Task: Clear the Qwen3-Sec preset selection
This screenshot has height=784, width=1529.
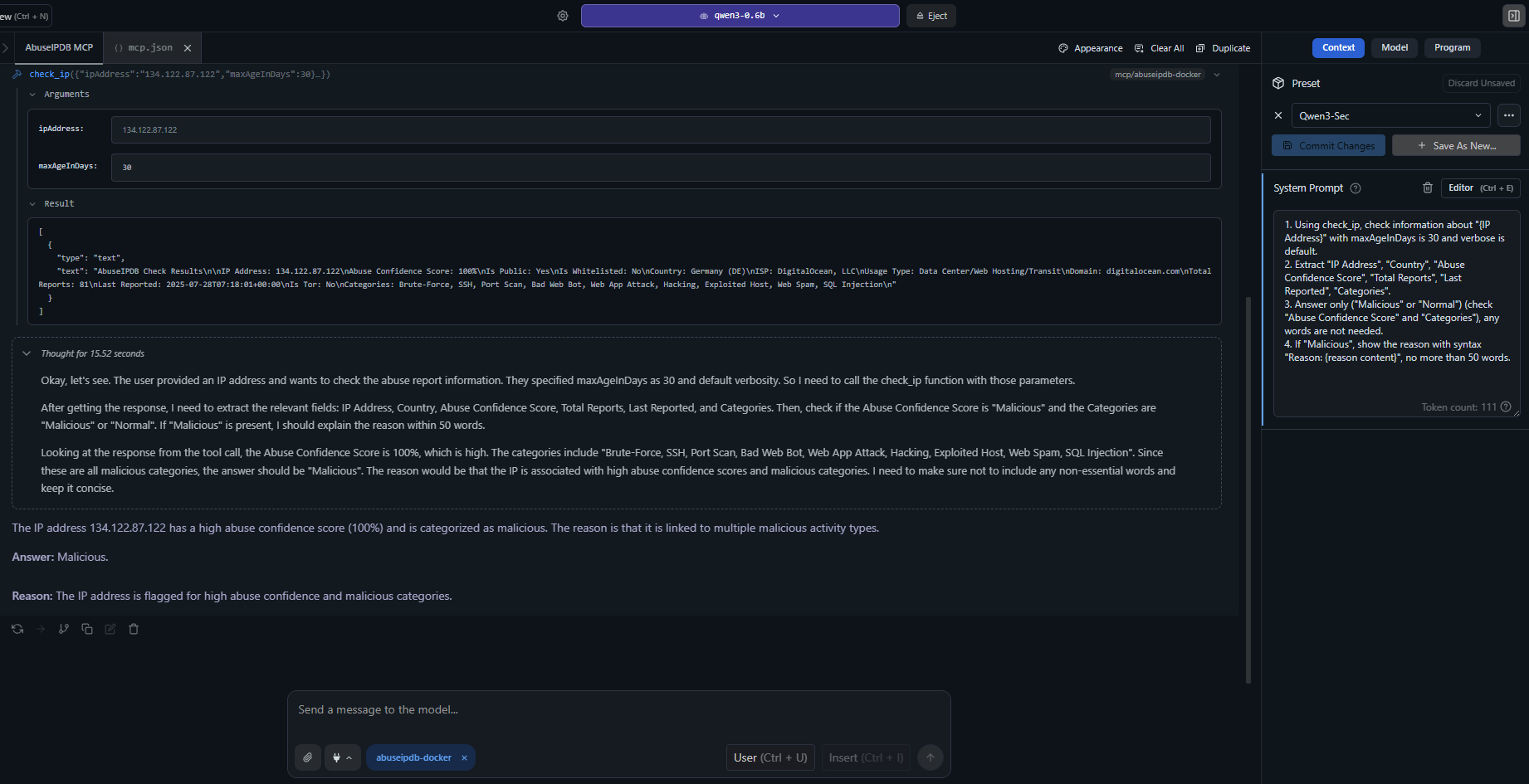Action: 1278,115
